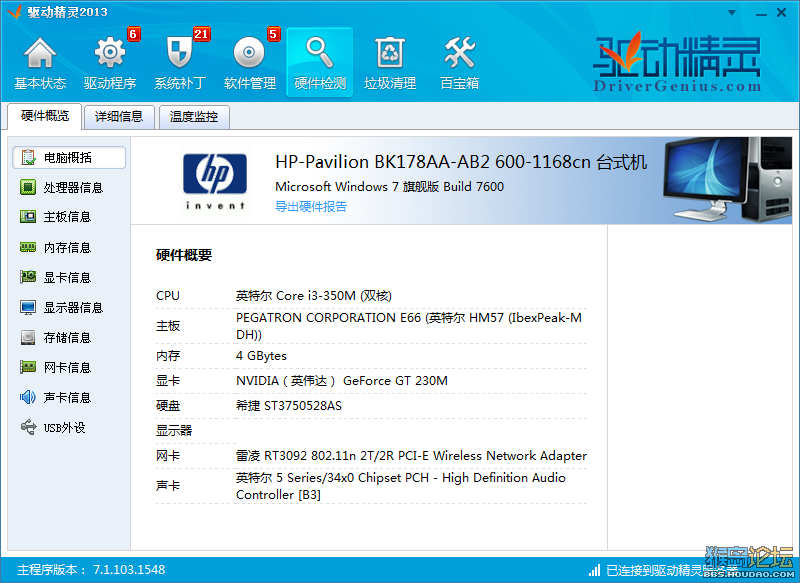Screen dimensions: 800x583
Task: Select 电脑概括 in the sidebar
Action: coord(69,158)
